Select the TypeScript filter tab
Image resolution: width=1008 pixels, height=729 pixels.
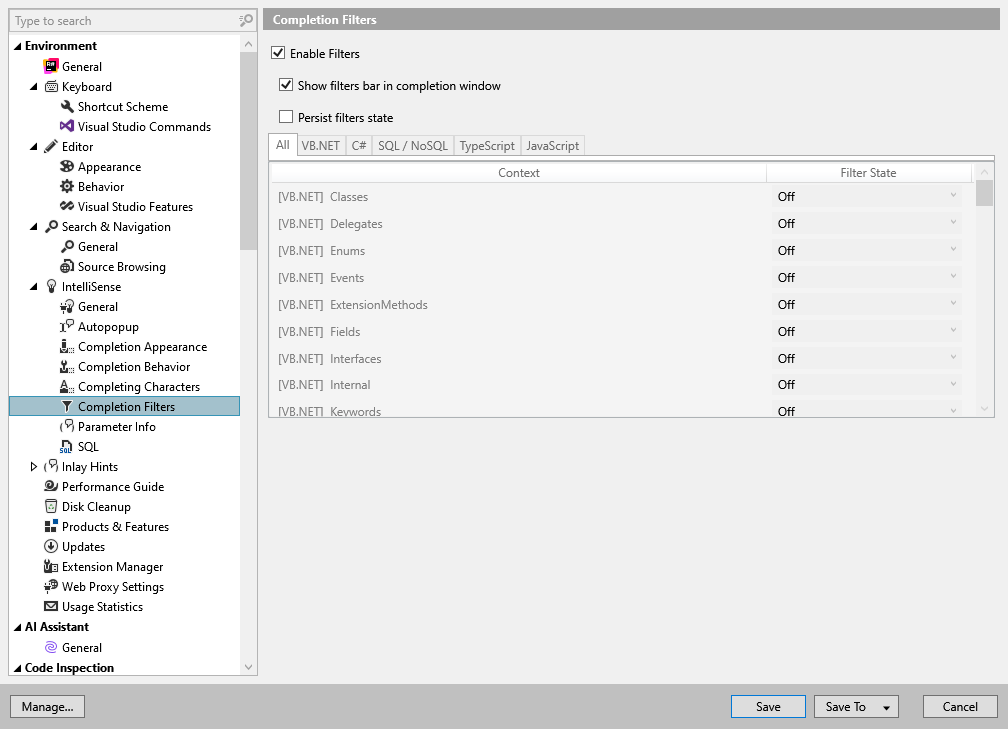tap(486, 145)
